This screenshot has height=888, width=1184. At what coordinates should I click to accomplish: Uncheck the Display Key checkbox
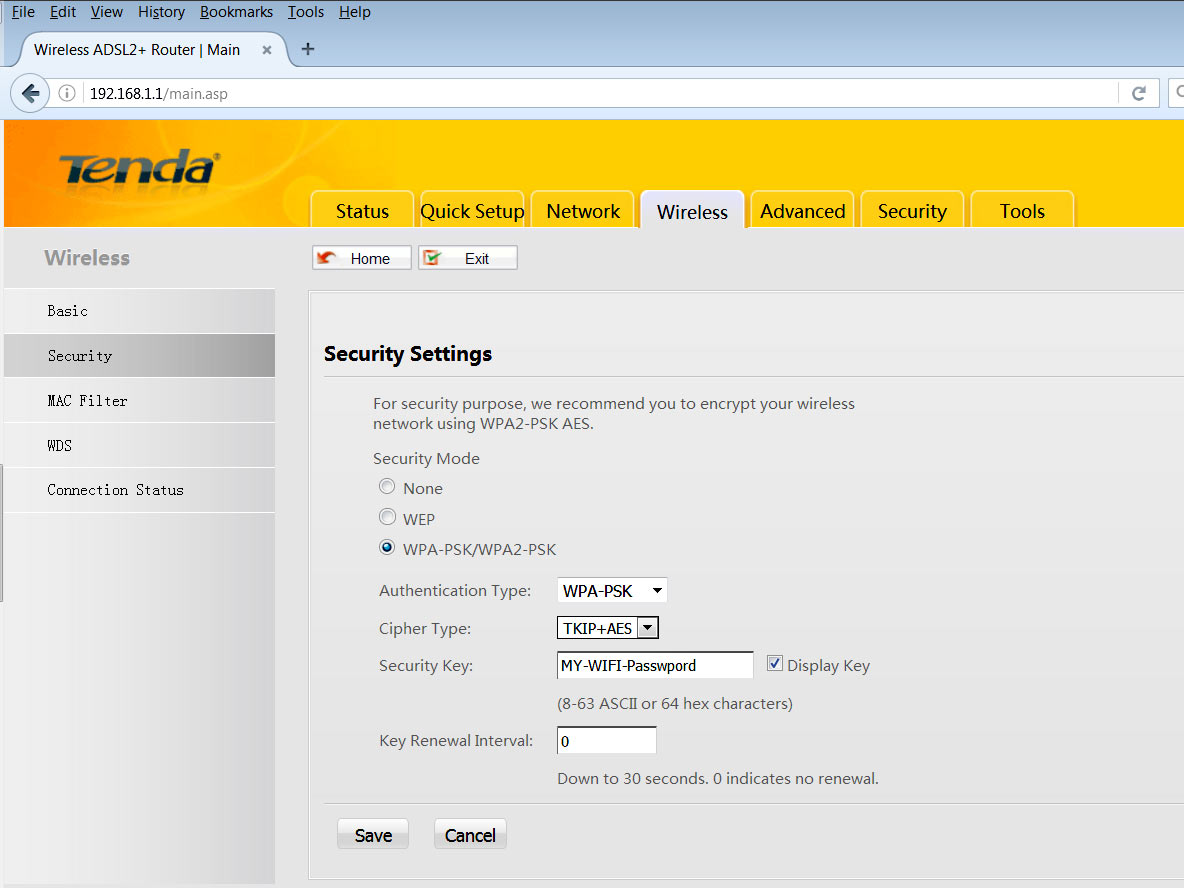[x=774, y=661]
